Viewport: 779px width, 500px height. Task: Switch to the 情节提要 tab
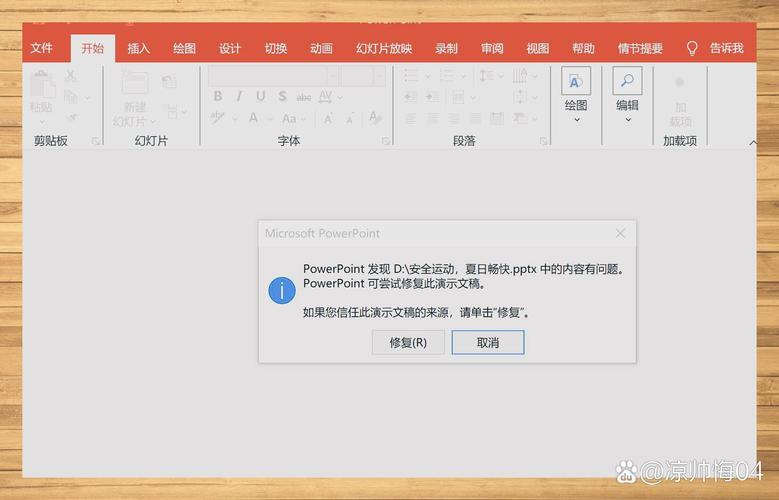(640, 48)
